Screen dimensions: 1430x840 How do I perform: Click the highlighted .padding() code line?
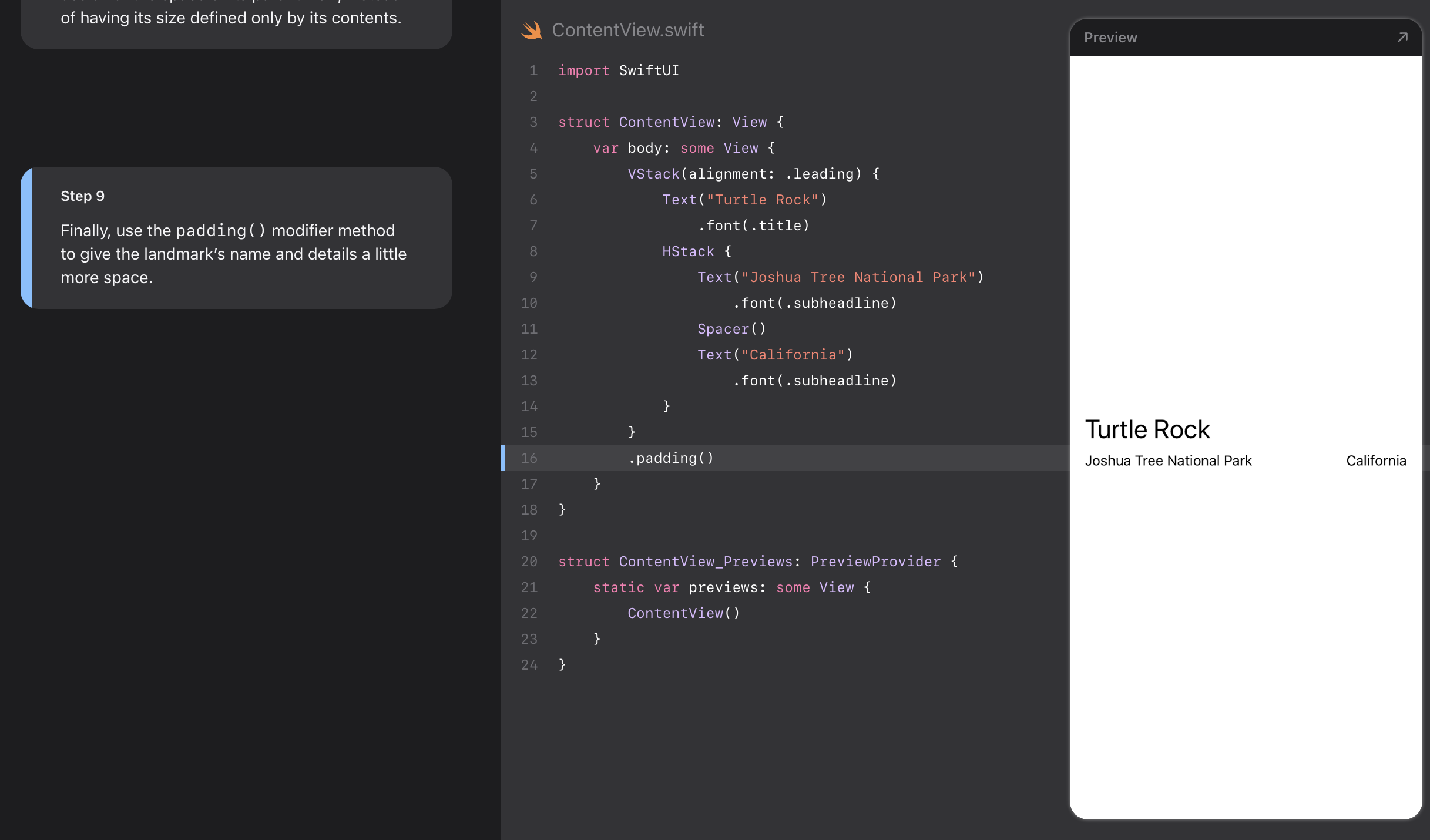pyautogui.click(x=671, y=458)
